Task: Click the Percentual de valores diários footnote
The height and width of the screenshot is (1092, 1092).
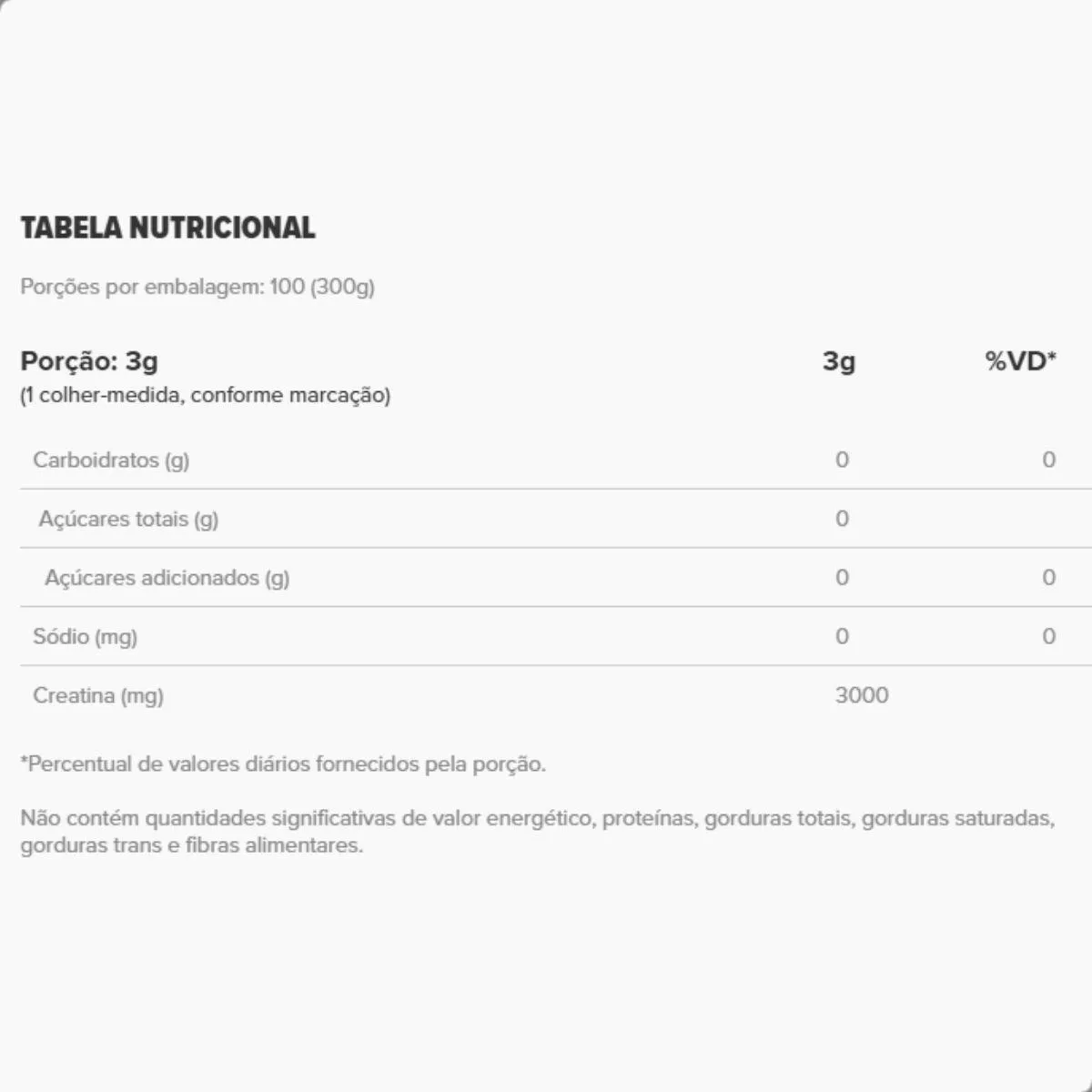Action: tap(283, 763)
